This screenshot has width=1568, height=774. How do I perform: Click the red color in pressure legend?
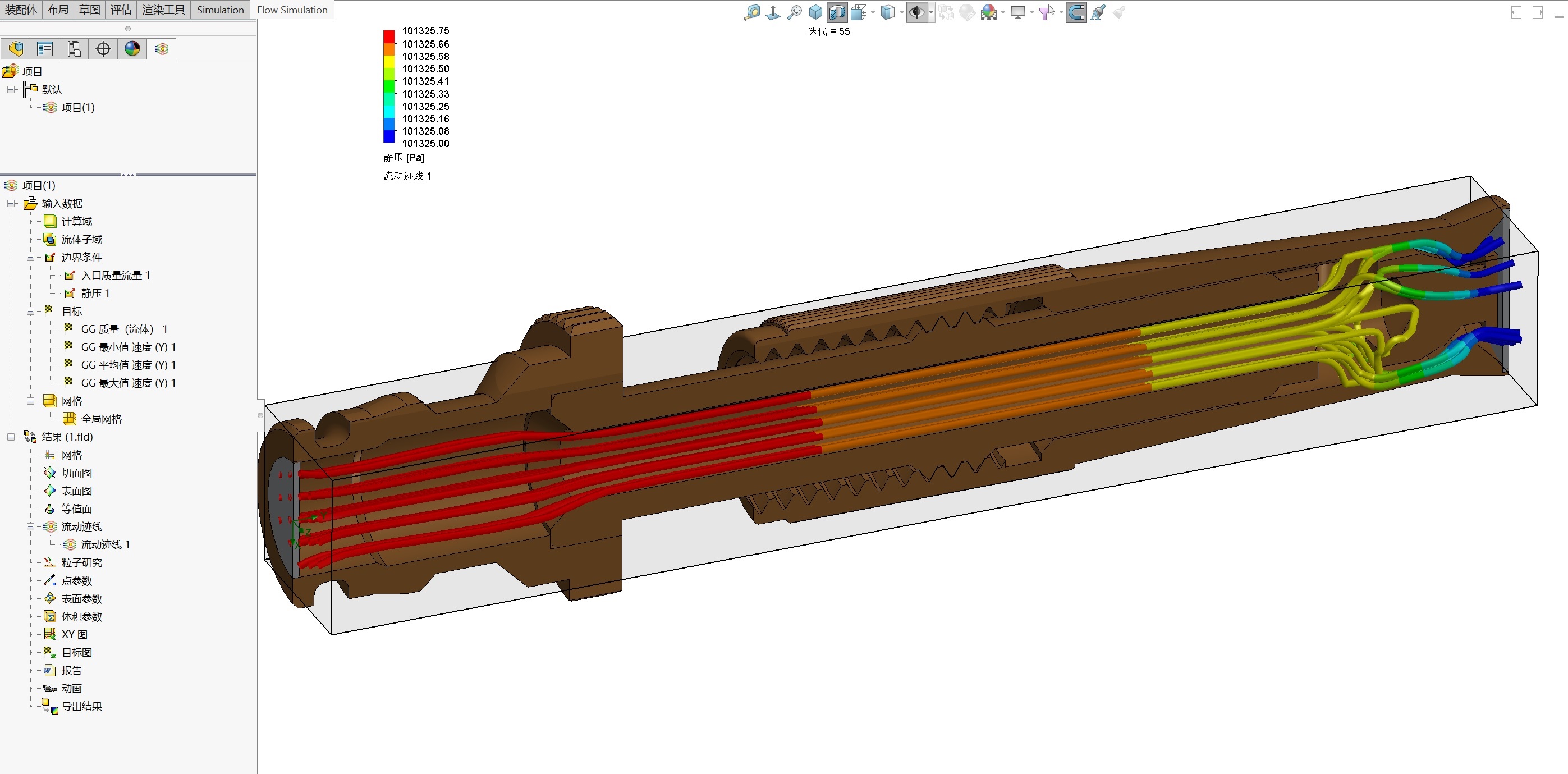pos(389,36)
